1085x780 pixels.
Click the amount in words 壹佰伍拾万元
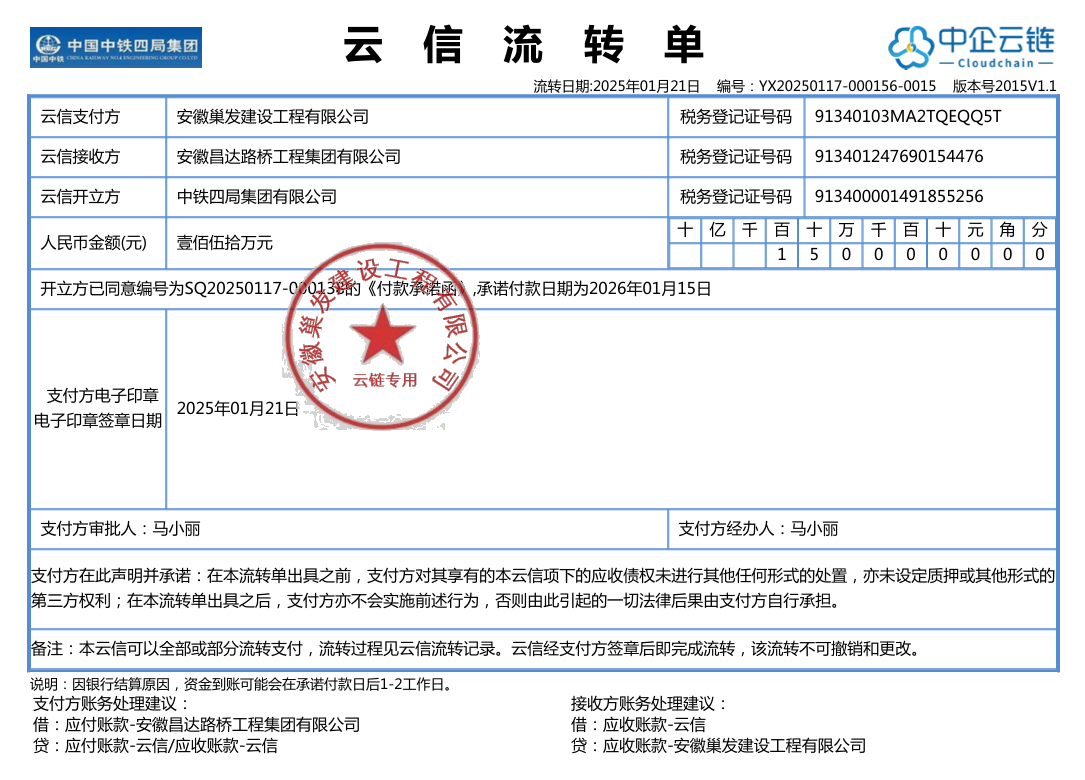pyautogui.click(x=225, y=243)
